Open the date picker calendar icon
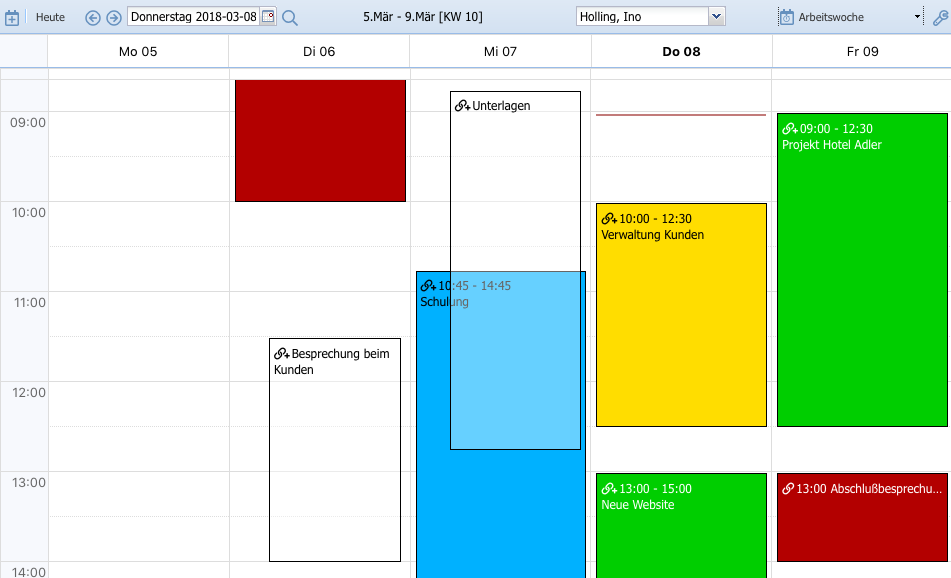 click(x=268, y=17)
